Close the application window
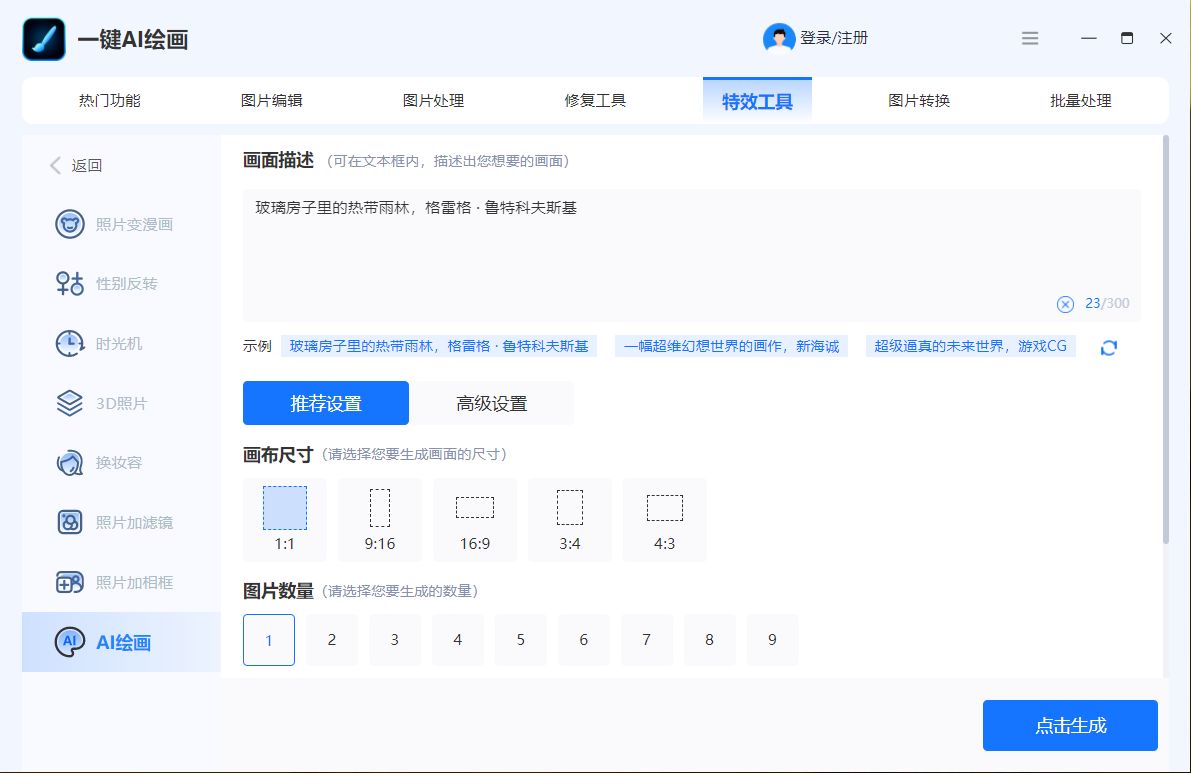This screenshot has width=1191, height=773. click(1166, 38)
